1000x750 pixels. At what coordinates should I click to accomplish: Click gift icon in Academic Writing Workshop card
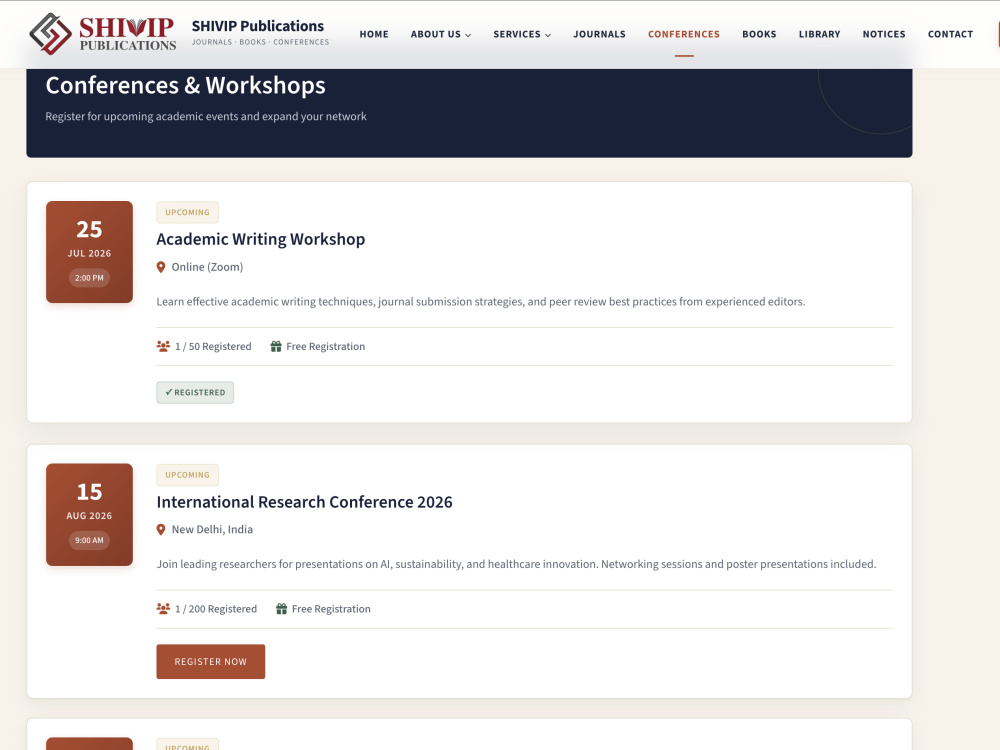[x=276, y=346]
